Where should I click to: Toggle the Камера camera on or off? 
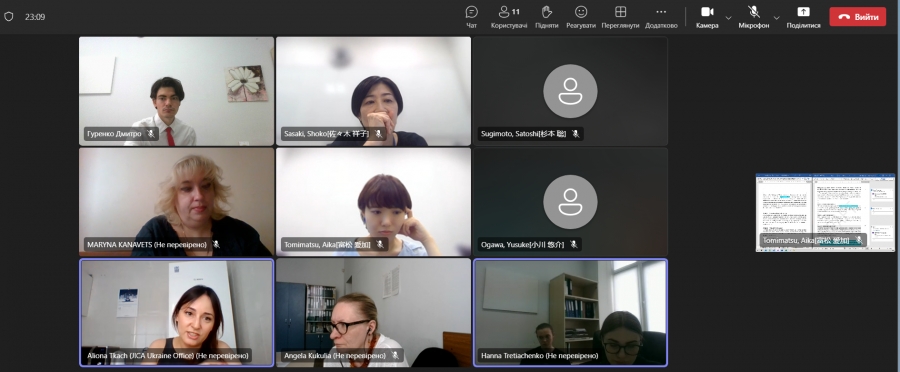click(707, 17)
